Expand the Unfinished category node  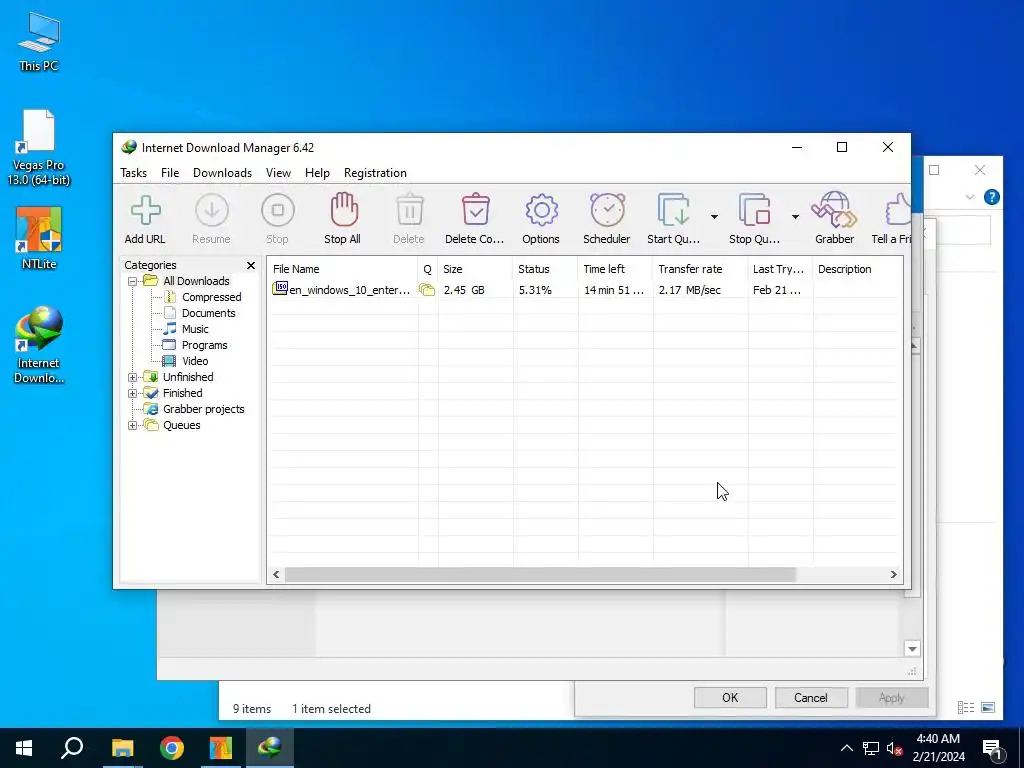click(133, 377)
